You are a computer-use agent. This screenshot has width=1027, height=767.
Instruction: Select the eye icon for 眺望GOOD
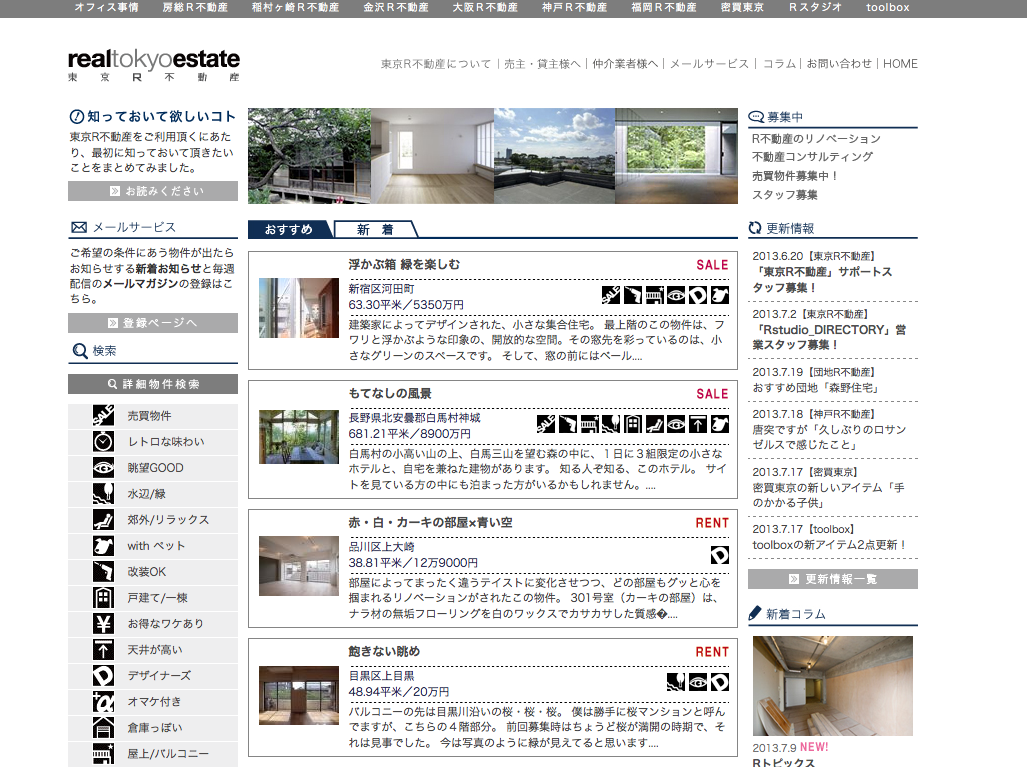103,467
